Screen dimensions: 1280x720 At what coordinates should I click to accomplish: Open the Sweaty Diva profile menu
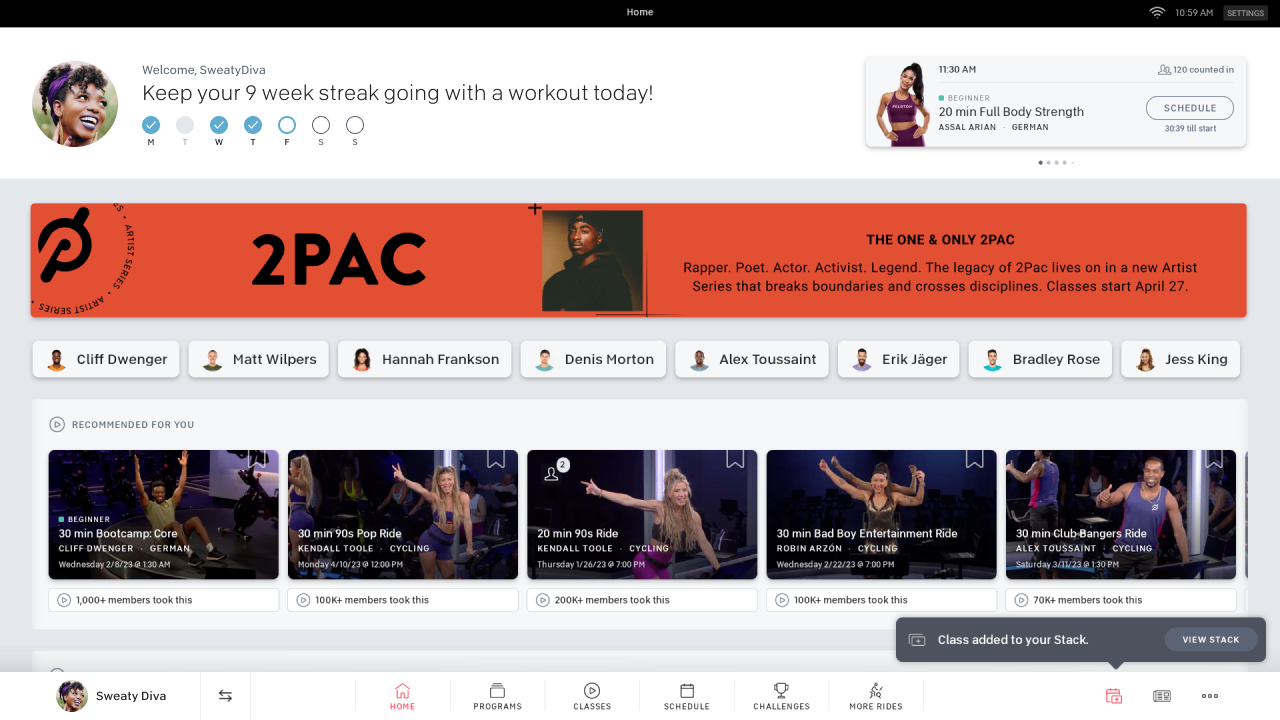112,696
